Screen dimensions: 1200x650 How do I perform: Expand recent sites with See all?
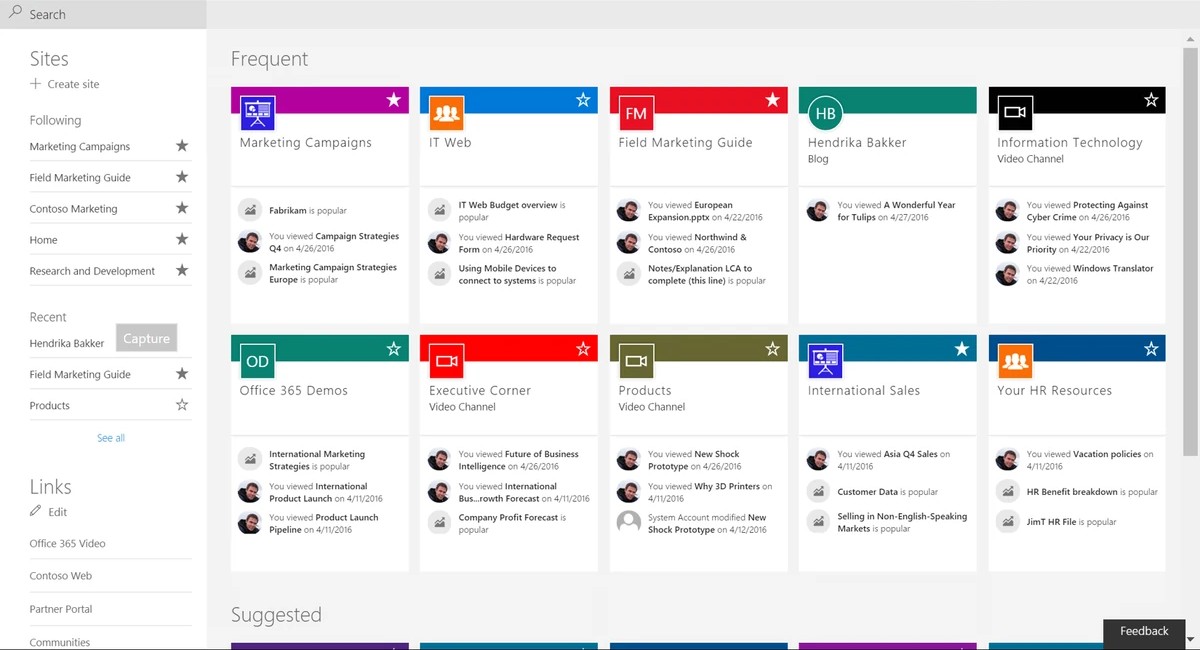click(111, 438)
